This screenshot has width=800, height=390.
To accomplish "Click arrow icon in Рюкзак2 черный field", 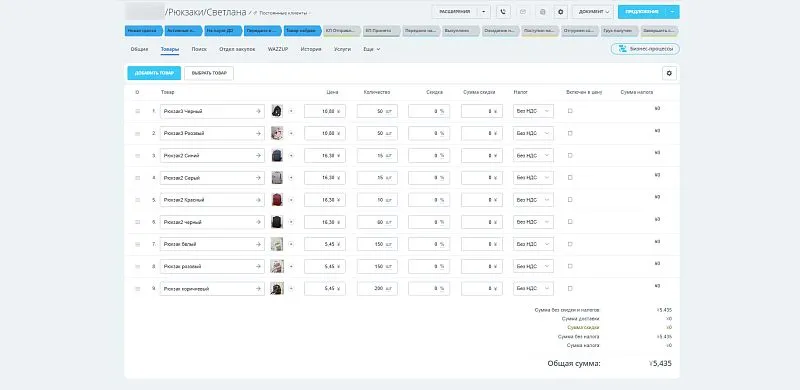I will (x=258, y=222).
